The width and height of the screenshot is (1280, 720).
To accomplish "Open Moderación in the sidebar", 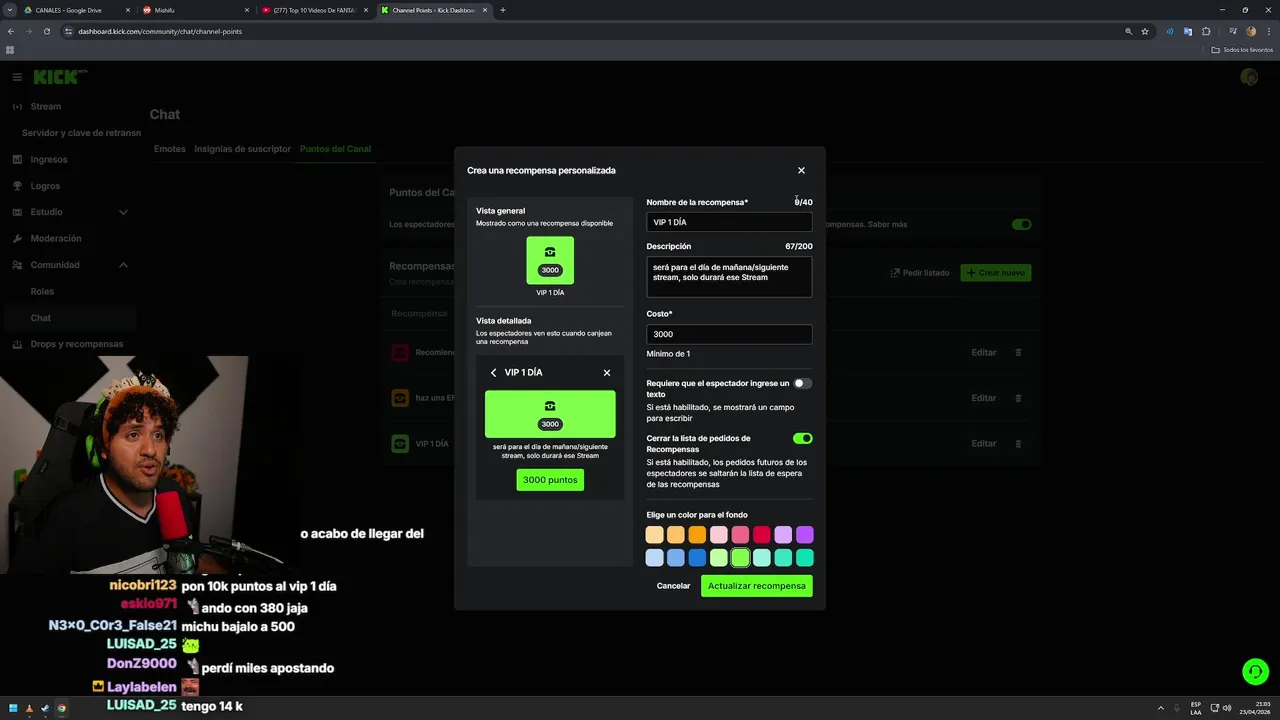I will pos(56,239).
